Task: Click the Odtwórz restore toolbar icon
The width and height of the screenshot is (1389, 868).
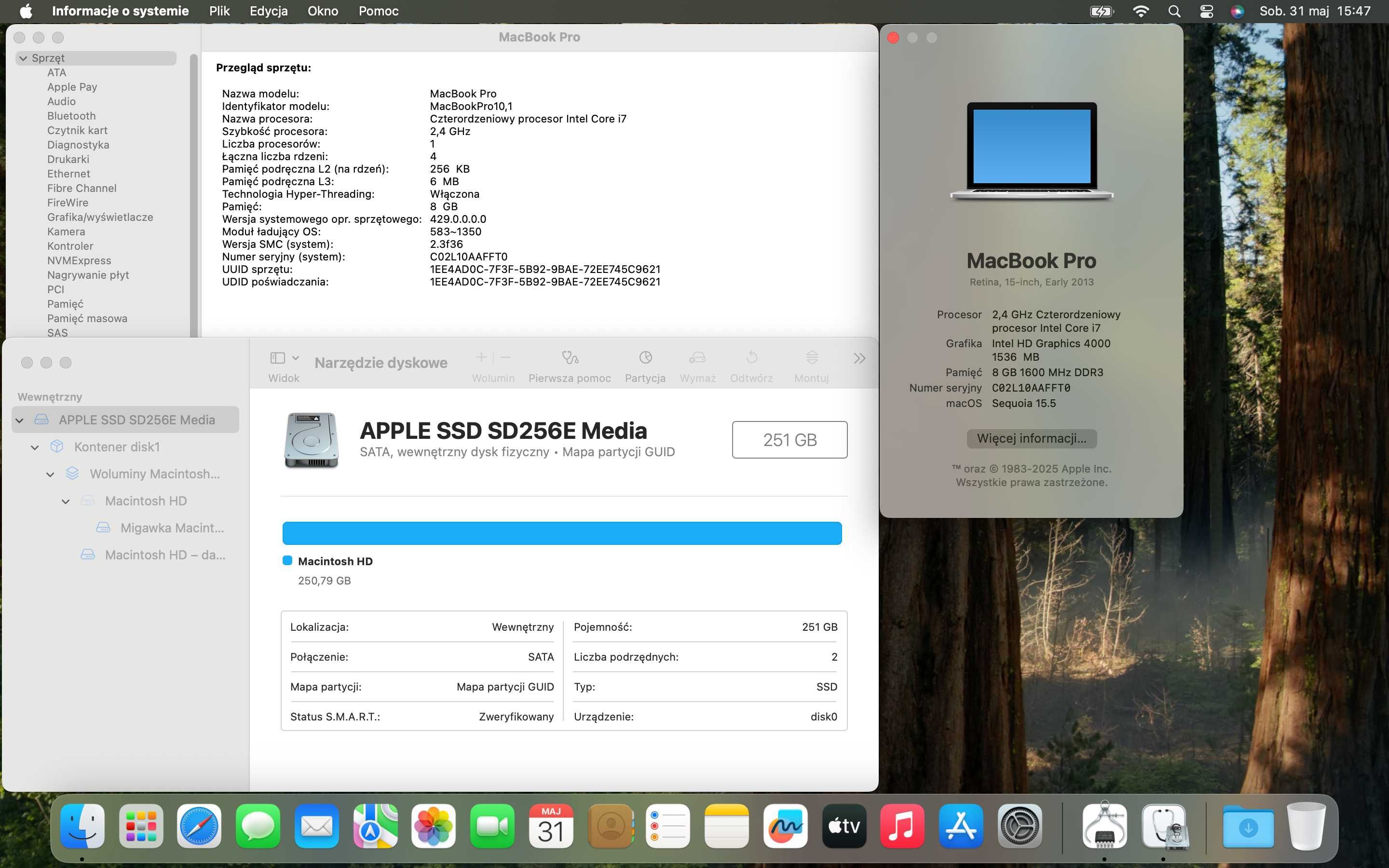Action: click(x=751, y=358)
